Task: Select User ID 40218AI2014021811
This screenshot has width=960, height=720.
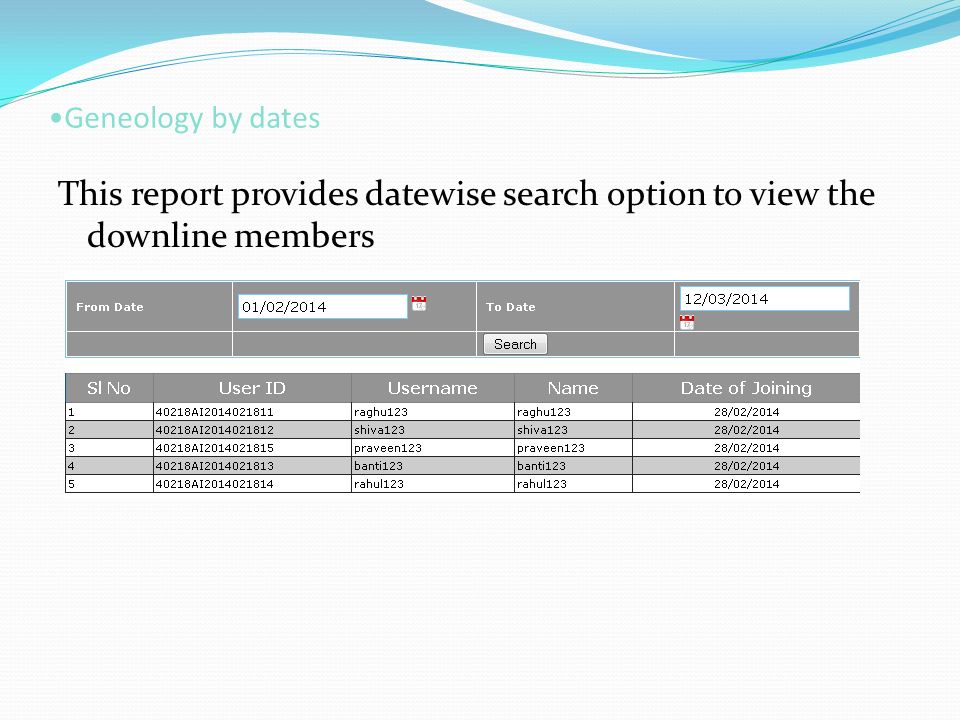Action: 214,412
